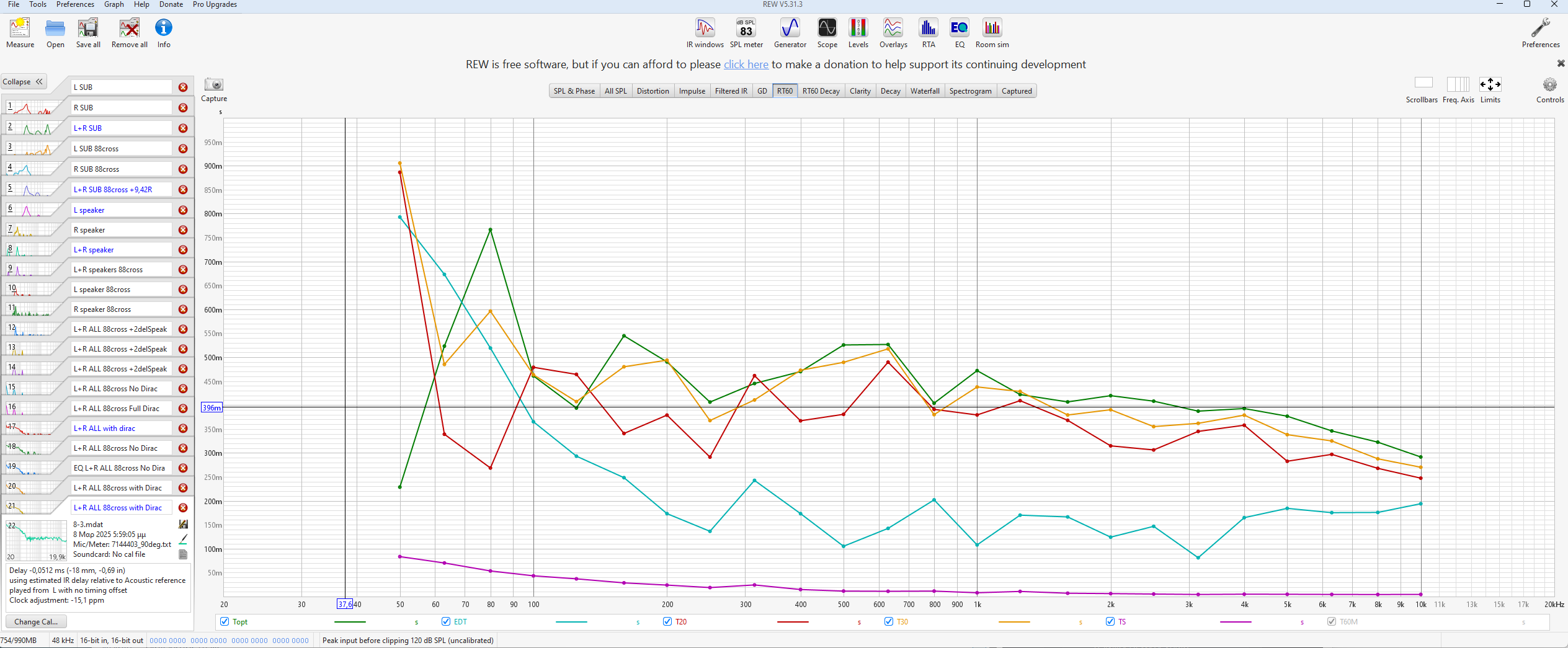Open the RTA analyzer window

pos(928,28)
